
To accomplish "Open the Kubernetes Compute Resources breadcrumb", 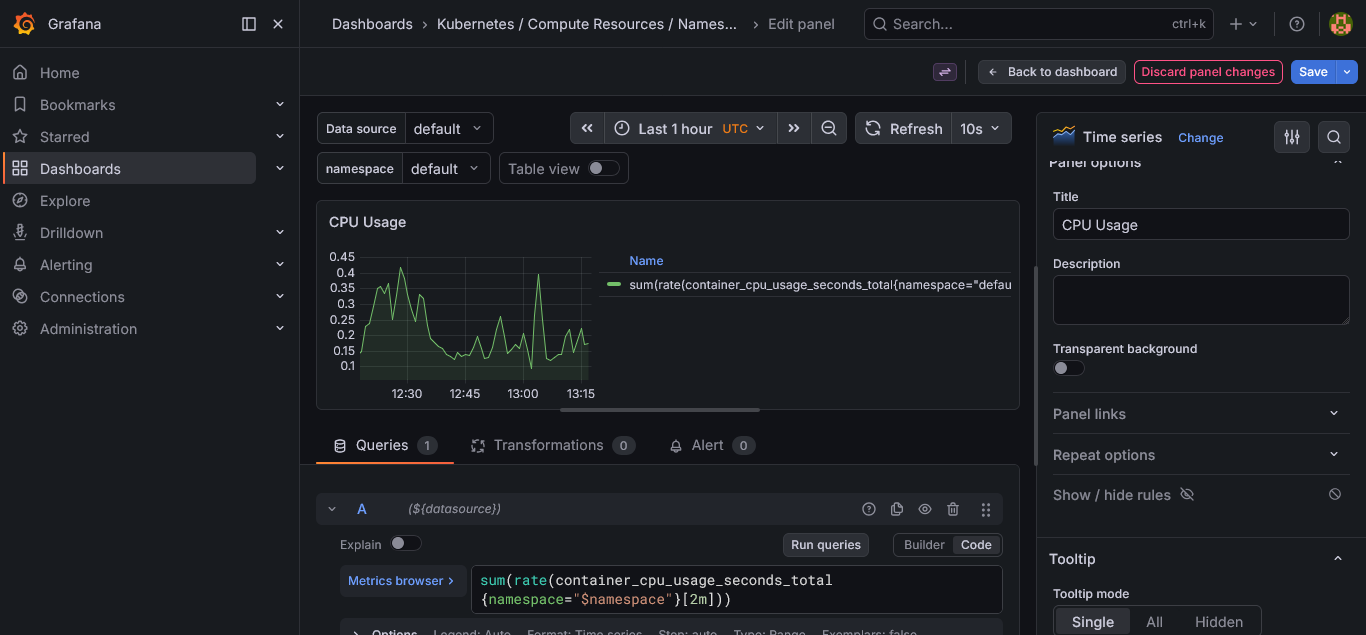I will pos(587,24).
